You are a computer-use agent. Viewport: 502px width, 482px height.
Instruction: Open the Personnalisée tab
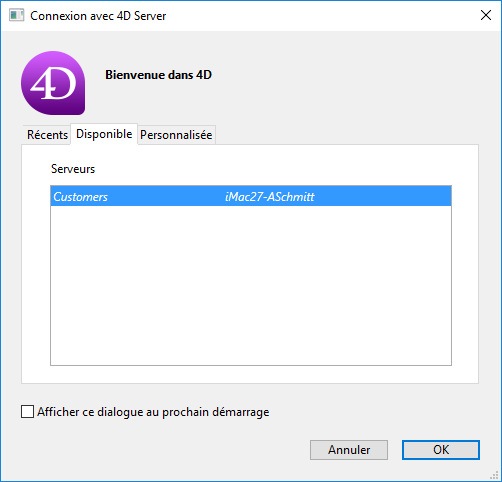point(176,135)
